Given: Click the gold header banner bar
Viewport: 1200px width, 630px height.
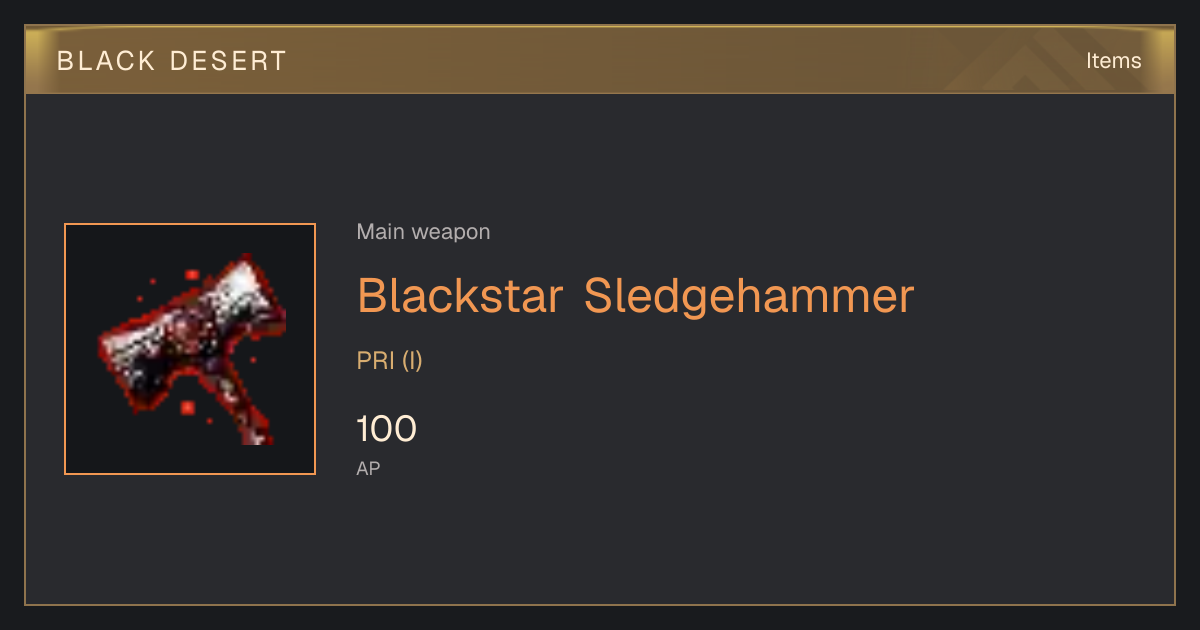Looking at the screenshot, I should tap(600, 60).
